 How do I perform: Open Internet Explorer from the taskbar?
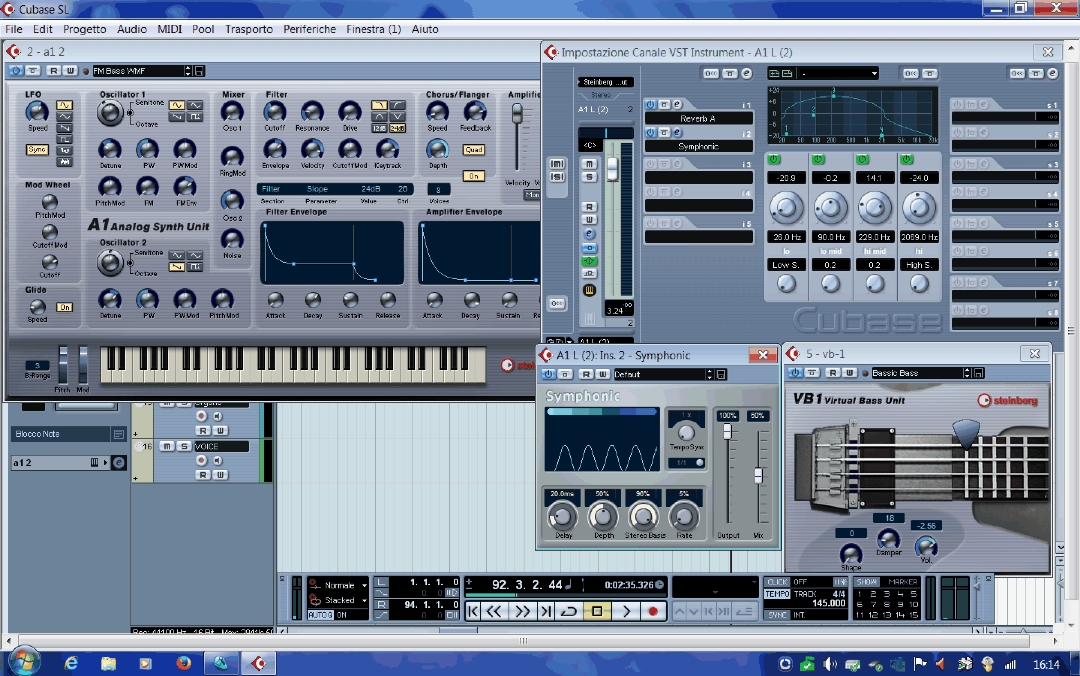(x=71, y=664)
